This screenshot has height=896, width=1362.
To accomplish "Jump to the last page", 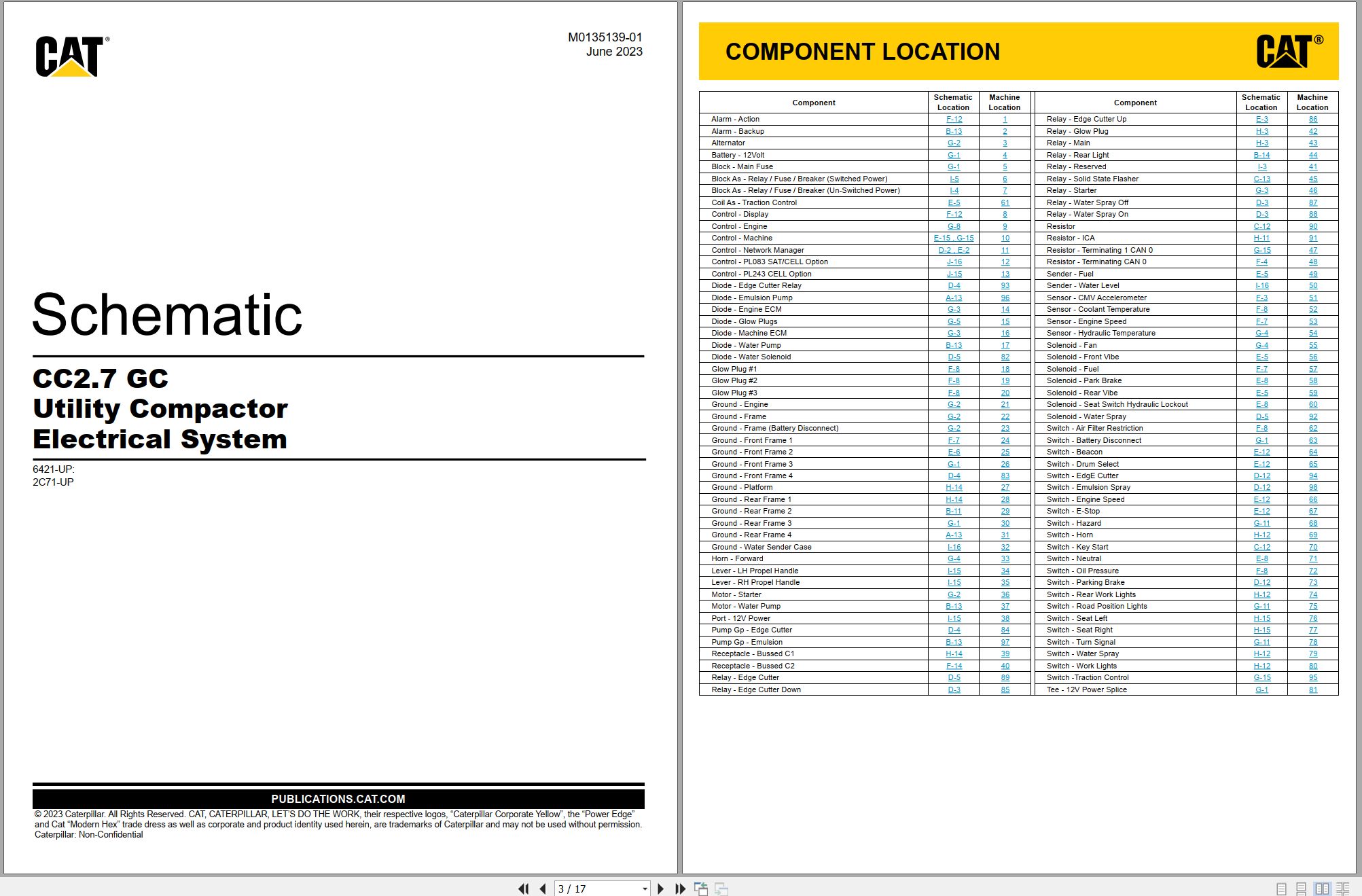I will pyautogui.click(x=680, y=889).
